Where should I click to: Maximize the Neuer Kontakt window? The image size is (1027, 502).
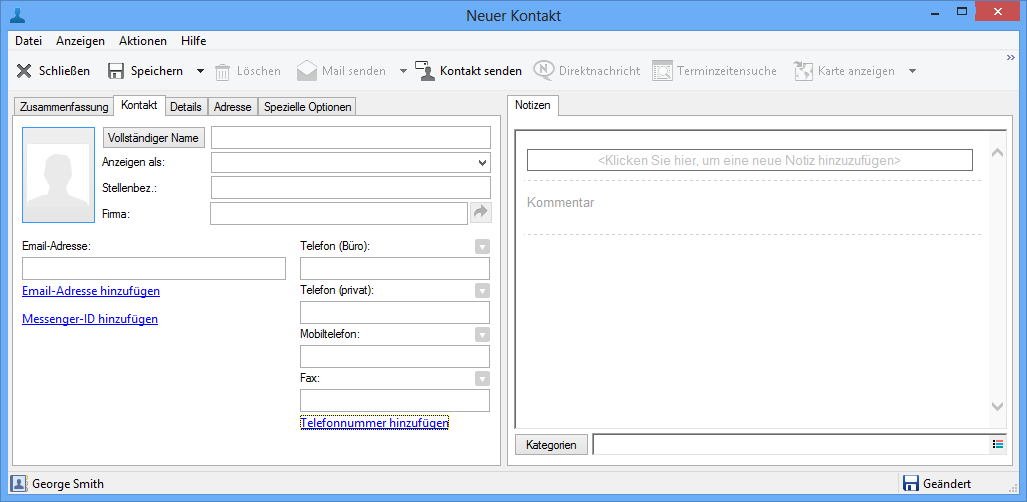(x=962, y=11)
